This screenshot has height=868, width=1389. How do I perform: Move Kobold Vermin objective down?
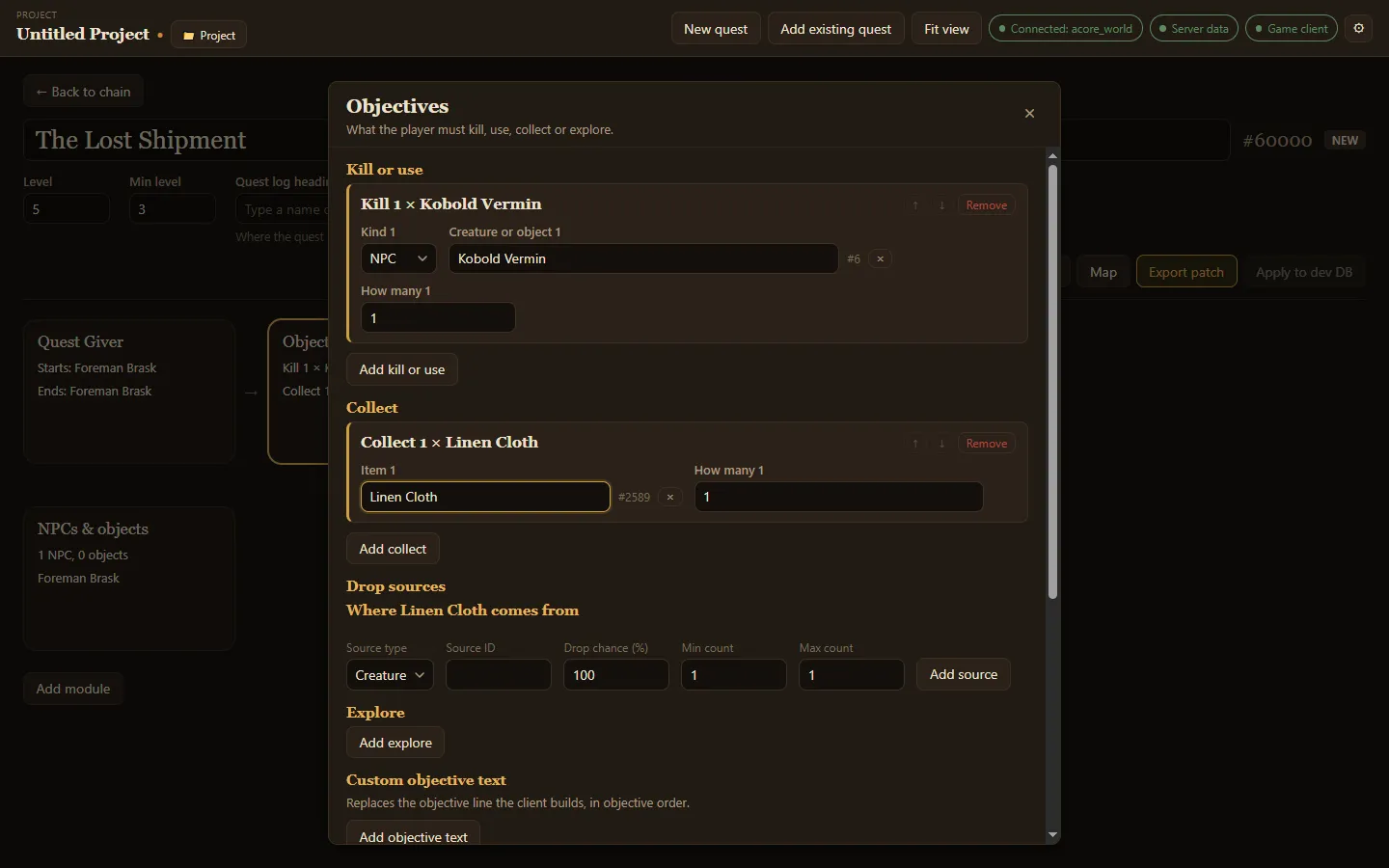click(x=941, y=205)
